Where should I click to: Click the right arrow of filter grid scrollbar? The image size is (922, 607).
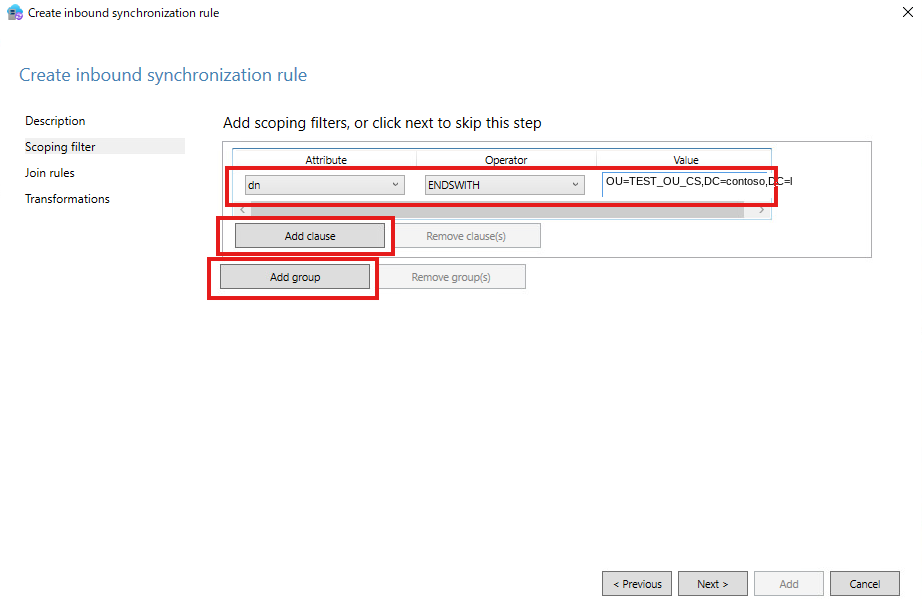click(761, 210)
